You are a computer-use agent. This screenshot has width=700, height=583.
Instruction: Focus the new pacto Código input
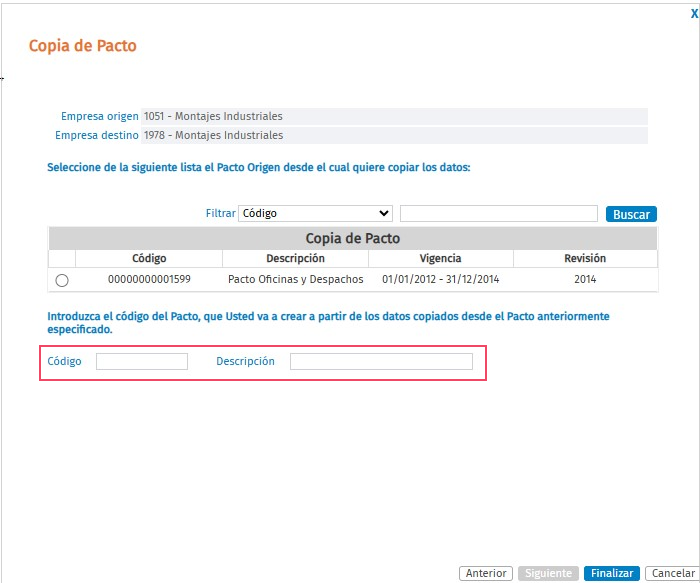142,362
